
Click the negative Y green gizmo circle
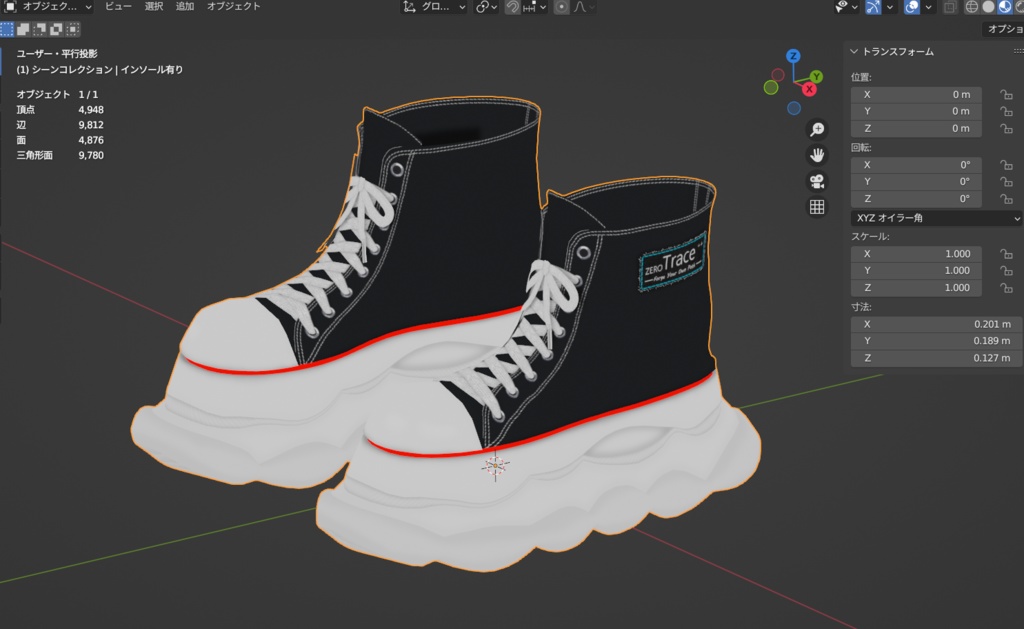[x=771, y=87]
